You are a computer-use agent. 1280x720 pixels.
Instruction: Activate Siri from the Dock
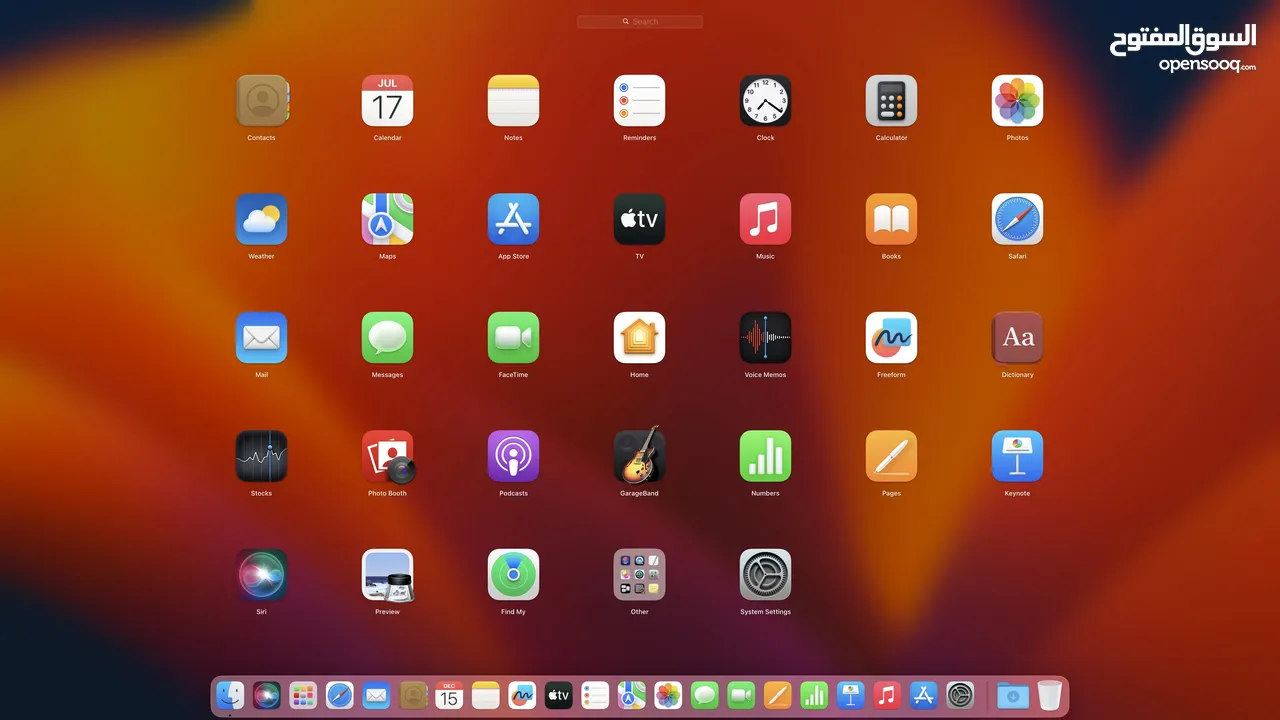(x=267, y=695)
